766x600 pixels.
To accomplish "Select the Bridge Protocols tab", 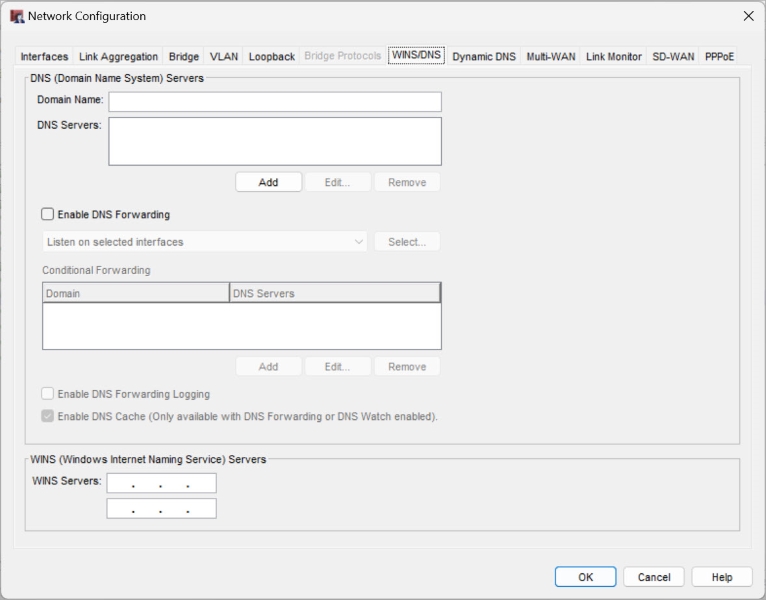I will click(x=342, y=56).
